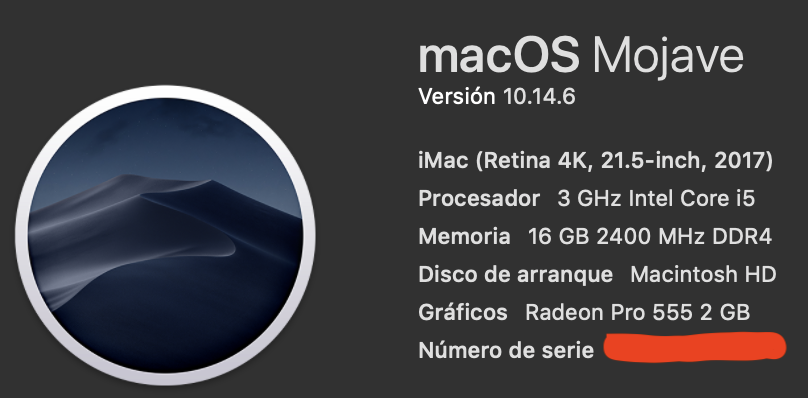The height and width of the screenshot is (398, 808).
Task: Click the Memoria label
Action: tap(464, 237)
